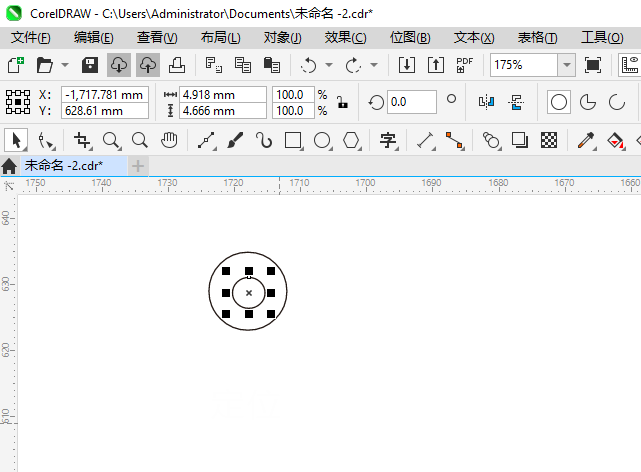Select the Parallel Dimension tool

pyautogui.click(x=426, y=141)
